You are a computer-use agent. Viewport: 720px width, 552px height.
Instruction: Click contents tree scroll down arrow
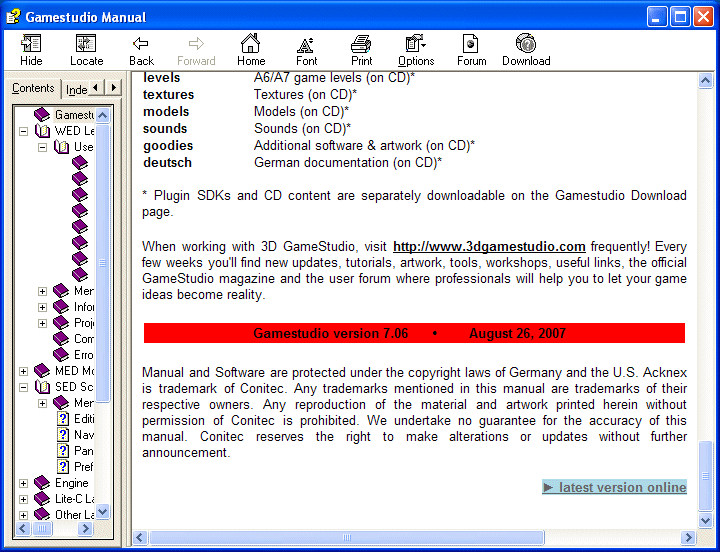(x=103, y=511)
